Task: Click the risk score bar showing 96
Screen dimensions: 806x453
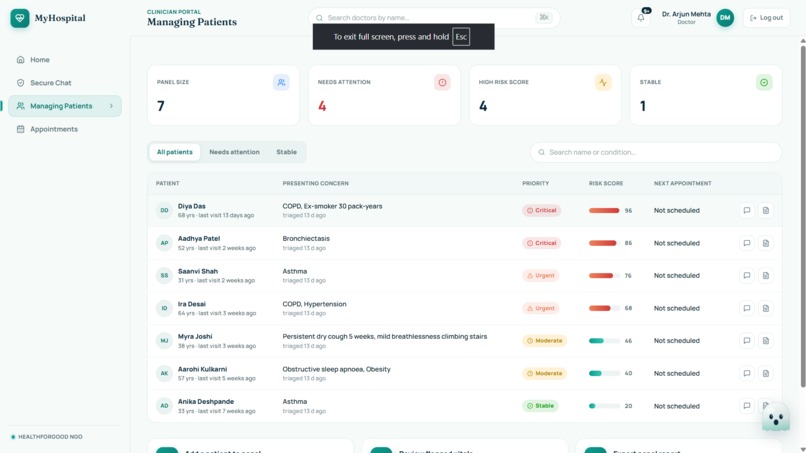Action: click(x=604, y=210)
